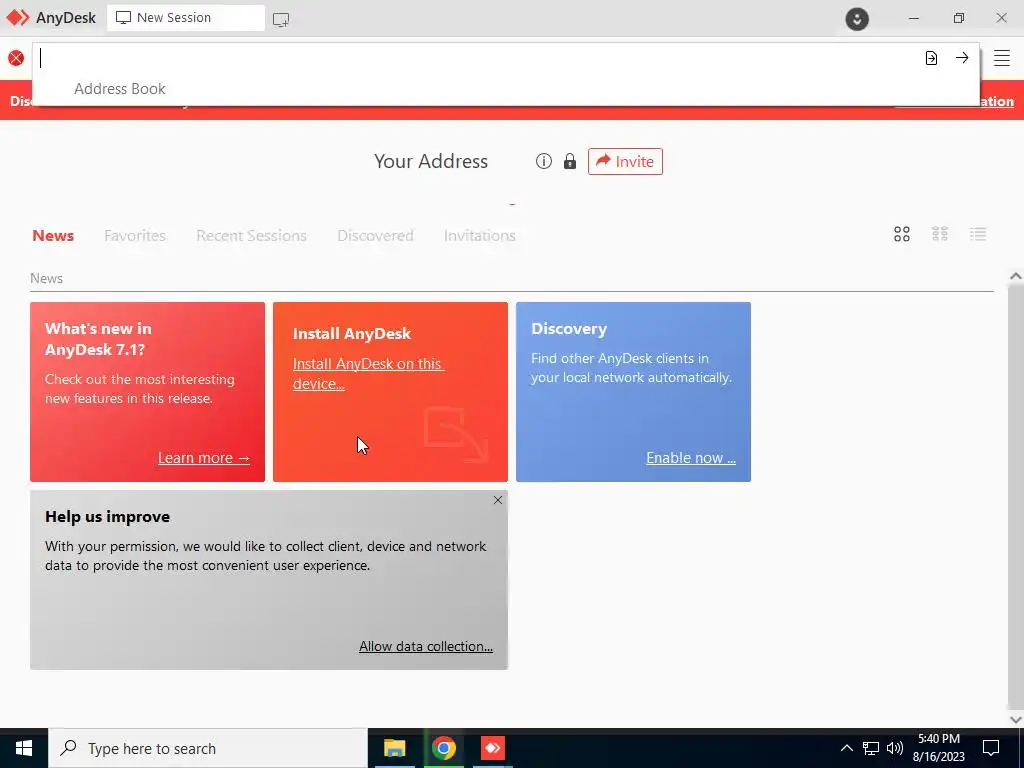The image size is (1024, 768).
Task: Open the file transfer icon in address bar
Action: pos(931,58)
